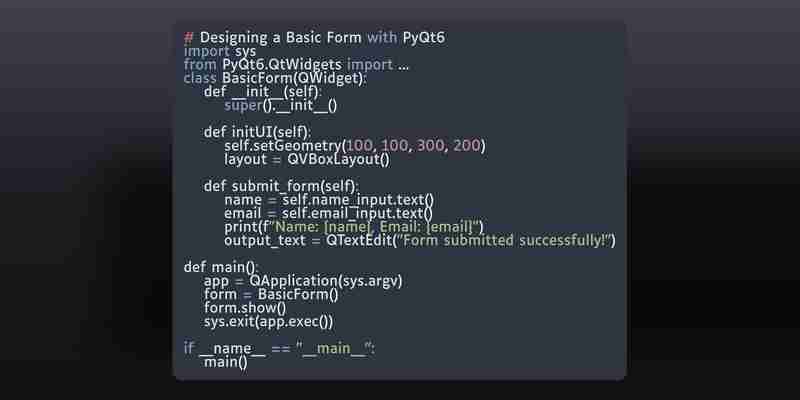Click the 'email = self.email_input.text()' line
Image resolution: width=800 pixels, height=400 pixels.
point(329,213)
